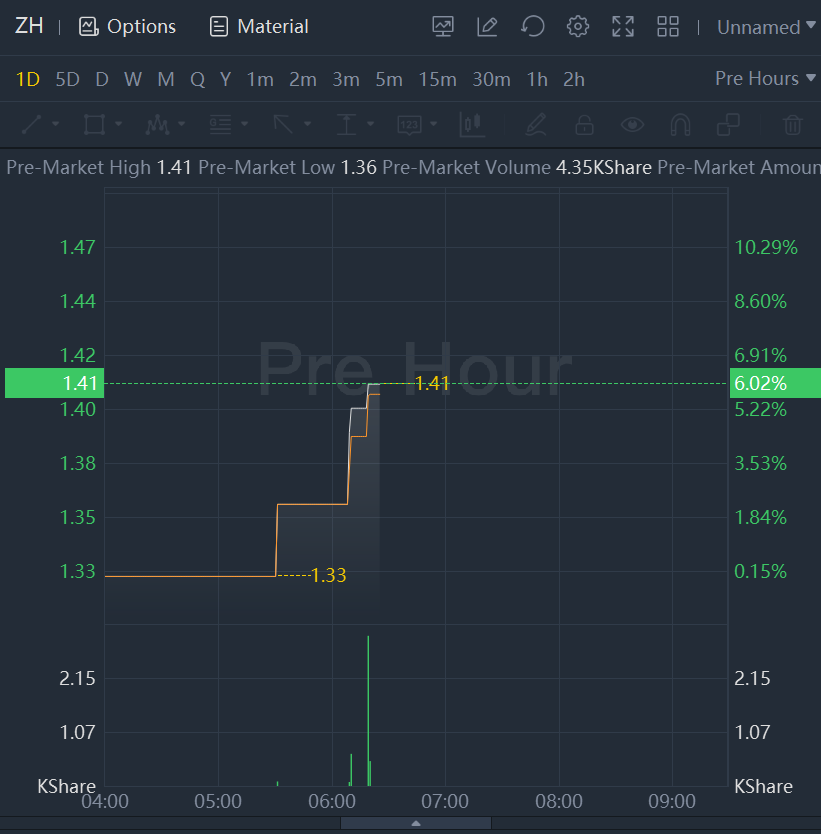This screenshot has width=821, height=834.
Task: Enable the magnet snap tool
Action: click(x=680, y=125)
